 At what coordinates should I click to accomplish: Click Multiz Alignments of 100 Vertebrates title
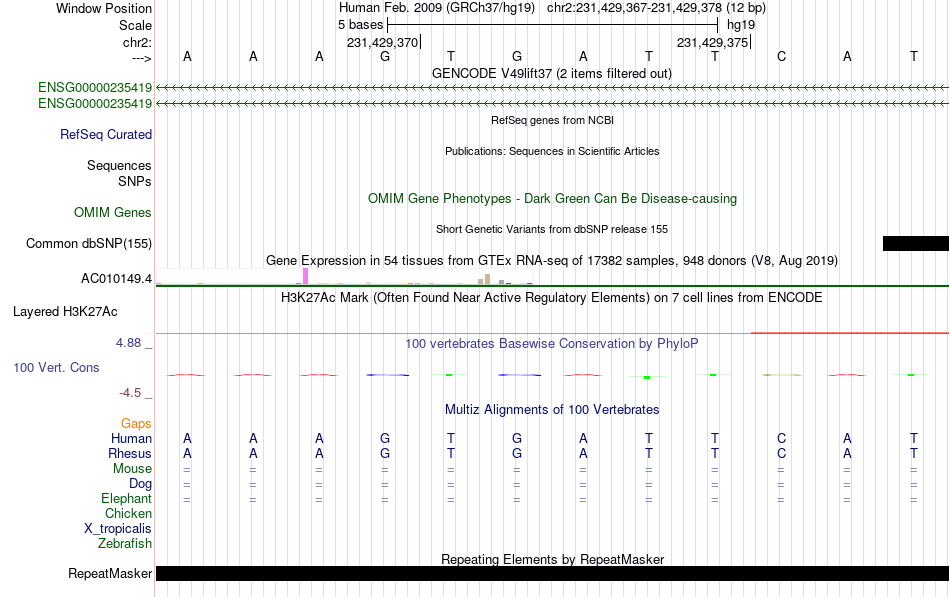pos(552,410)
